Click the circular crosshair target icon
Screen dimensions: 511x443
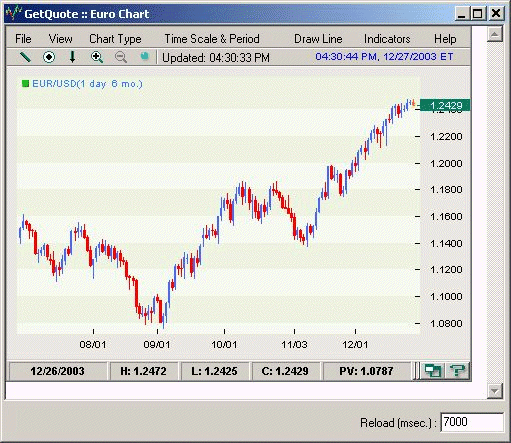pos(49,57)
